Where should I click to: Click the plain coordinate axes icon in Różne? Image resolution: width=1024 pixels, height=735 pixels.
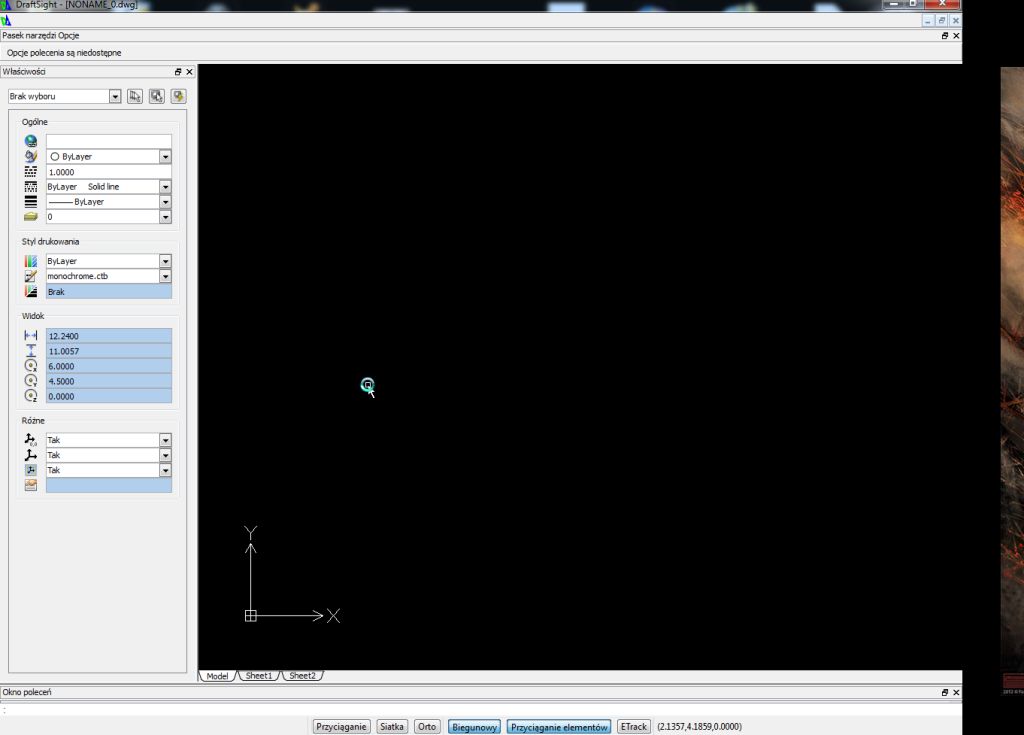pyautogui.click(x=31, y=455)
